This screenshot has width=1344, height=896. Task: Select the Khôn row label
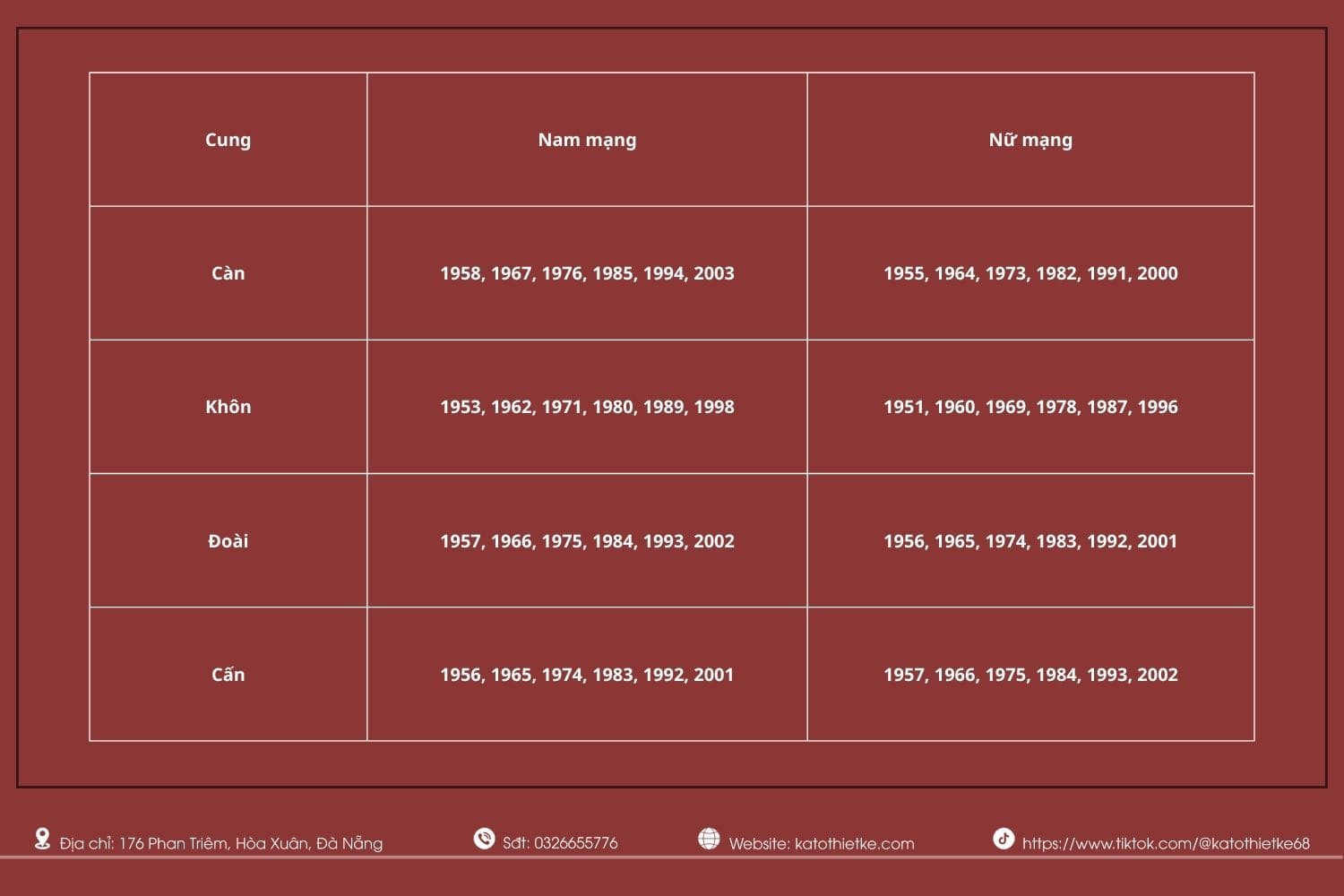point(228,407)
